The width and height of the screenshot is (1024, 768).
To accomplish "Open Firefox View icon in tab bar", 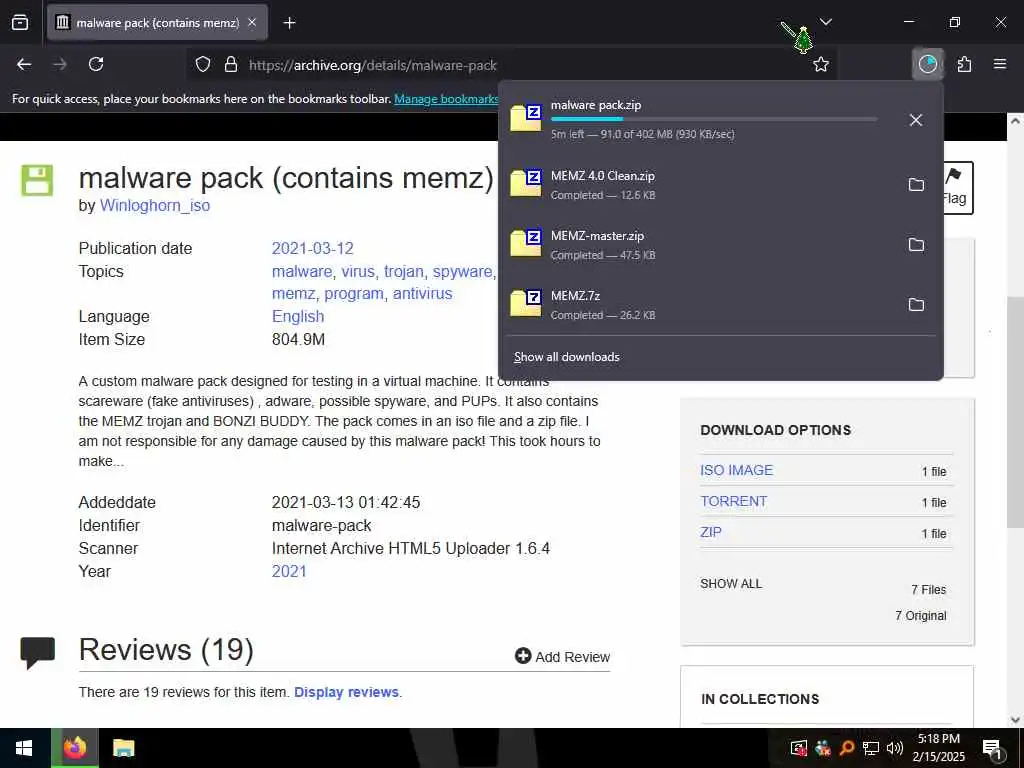I will (x=20, y=23).
